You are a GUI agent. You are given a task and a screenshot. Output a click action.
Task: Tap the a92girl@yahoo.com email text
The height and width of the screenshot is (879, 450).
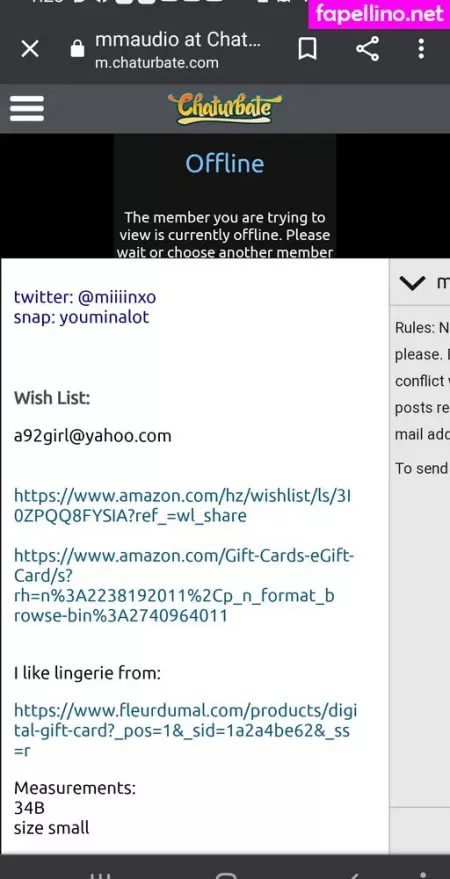(x=92, y=436)
